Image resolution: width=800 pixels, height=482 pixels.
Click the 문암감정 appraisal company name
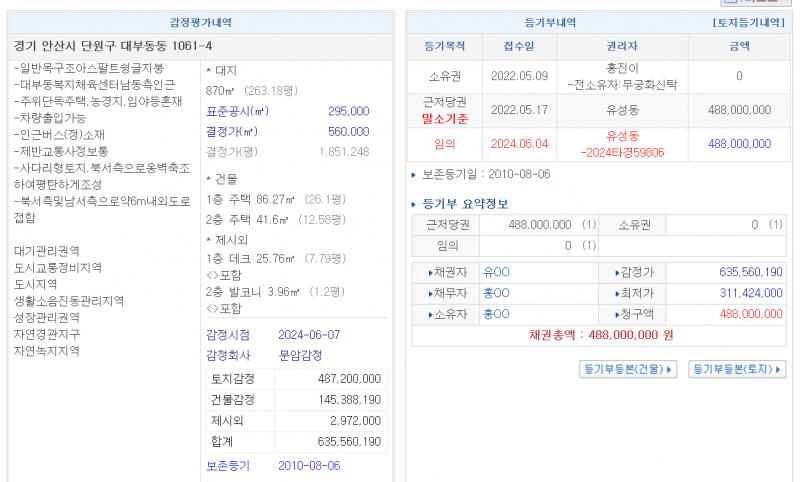tap(300, 355)
